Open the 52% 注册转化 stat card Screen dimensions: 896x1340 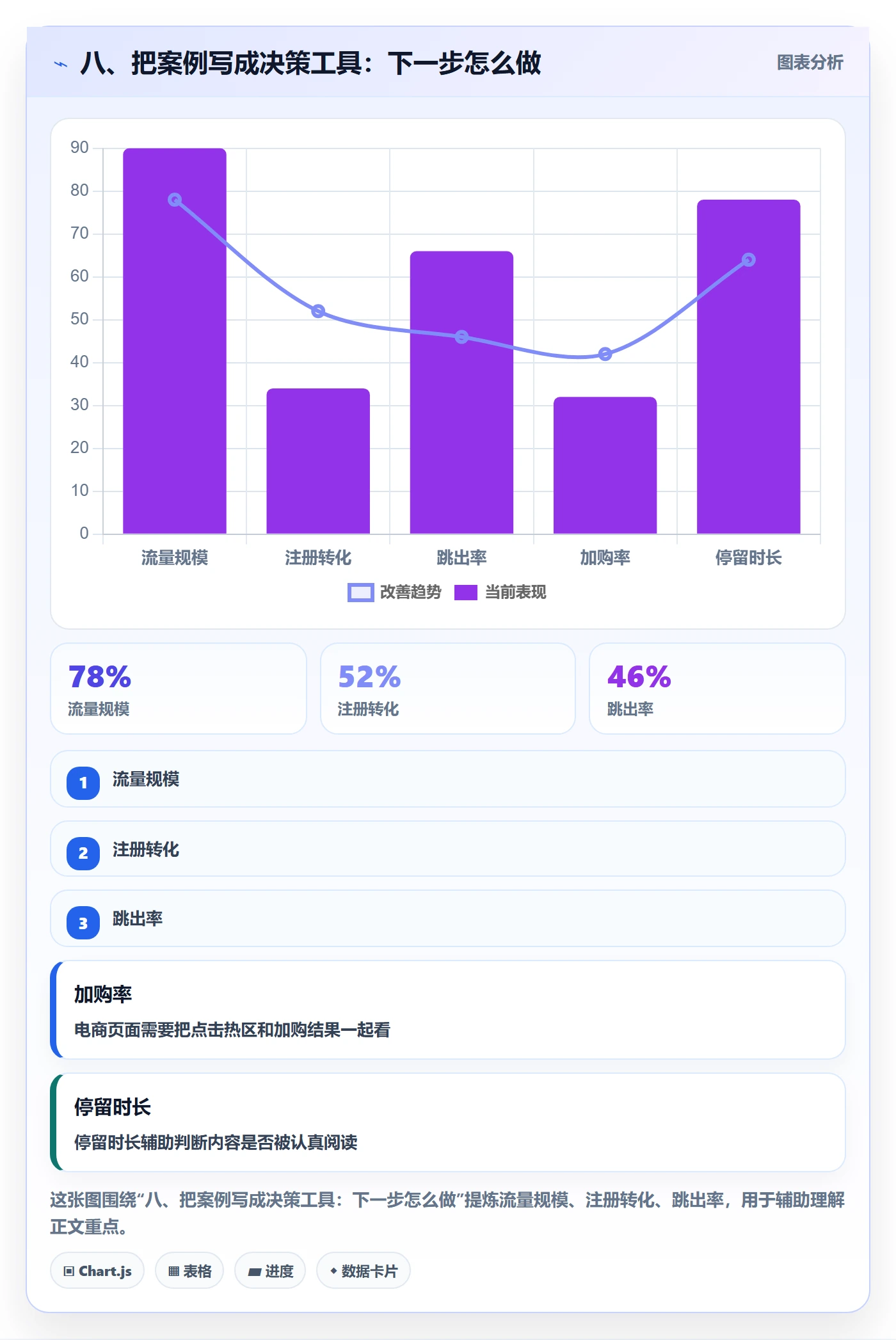448,689
